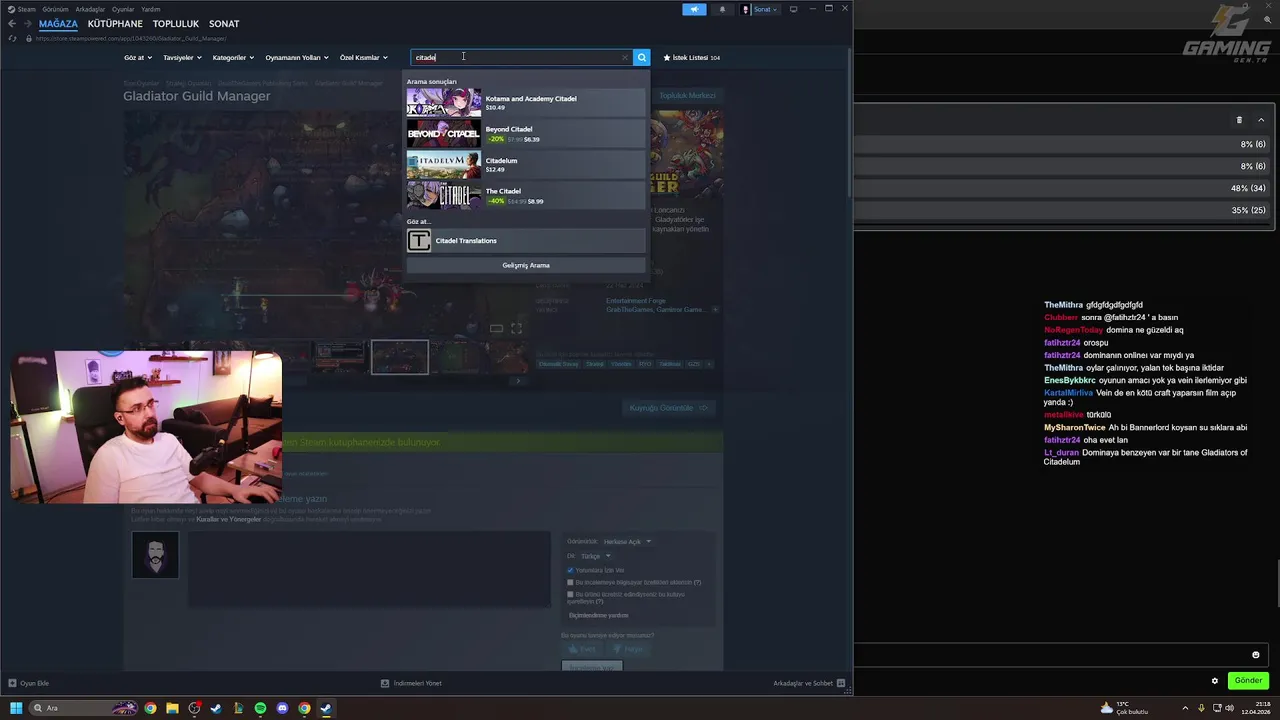Screen dimensions: 1280x720
Task: Open File Explorer from the taskbar
Action: pyautogui.click(x=172, y=708)
